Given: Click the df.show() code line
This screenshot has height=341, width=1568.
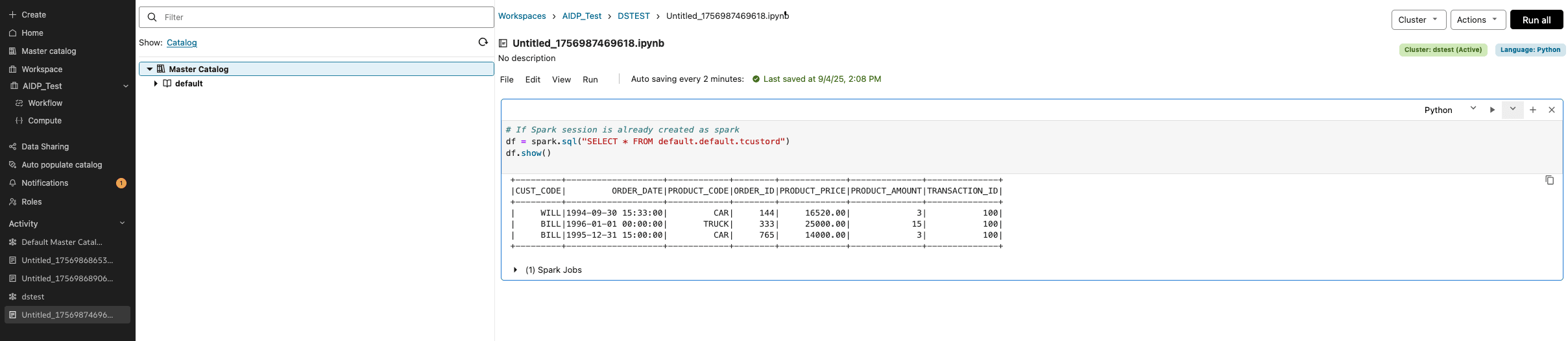Looking at the screenshot, I should [528, 153].
